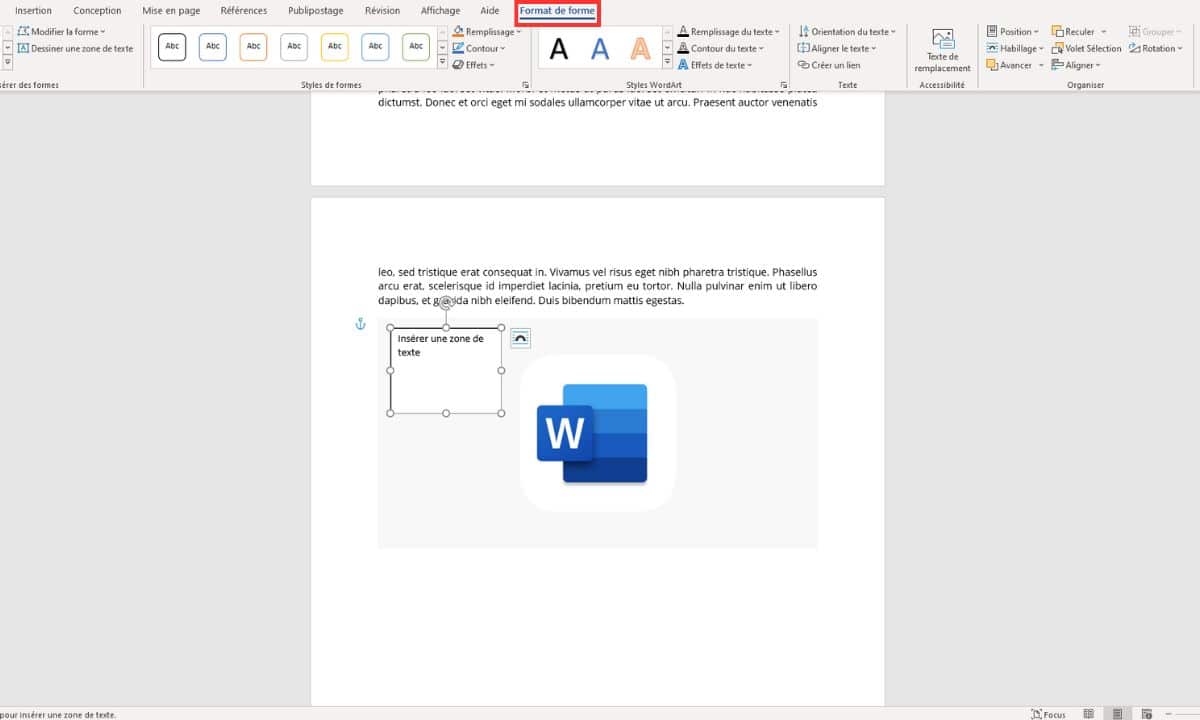Apply the black WordArt A style
Viewport: 1200px width, 720px height.
[x=560, y=47]
